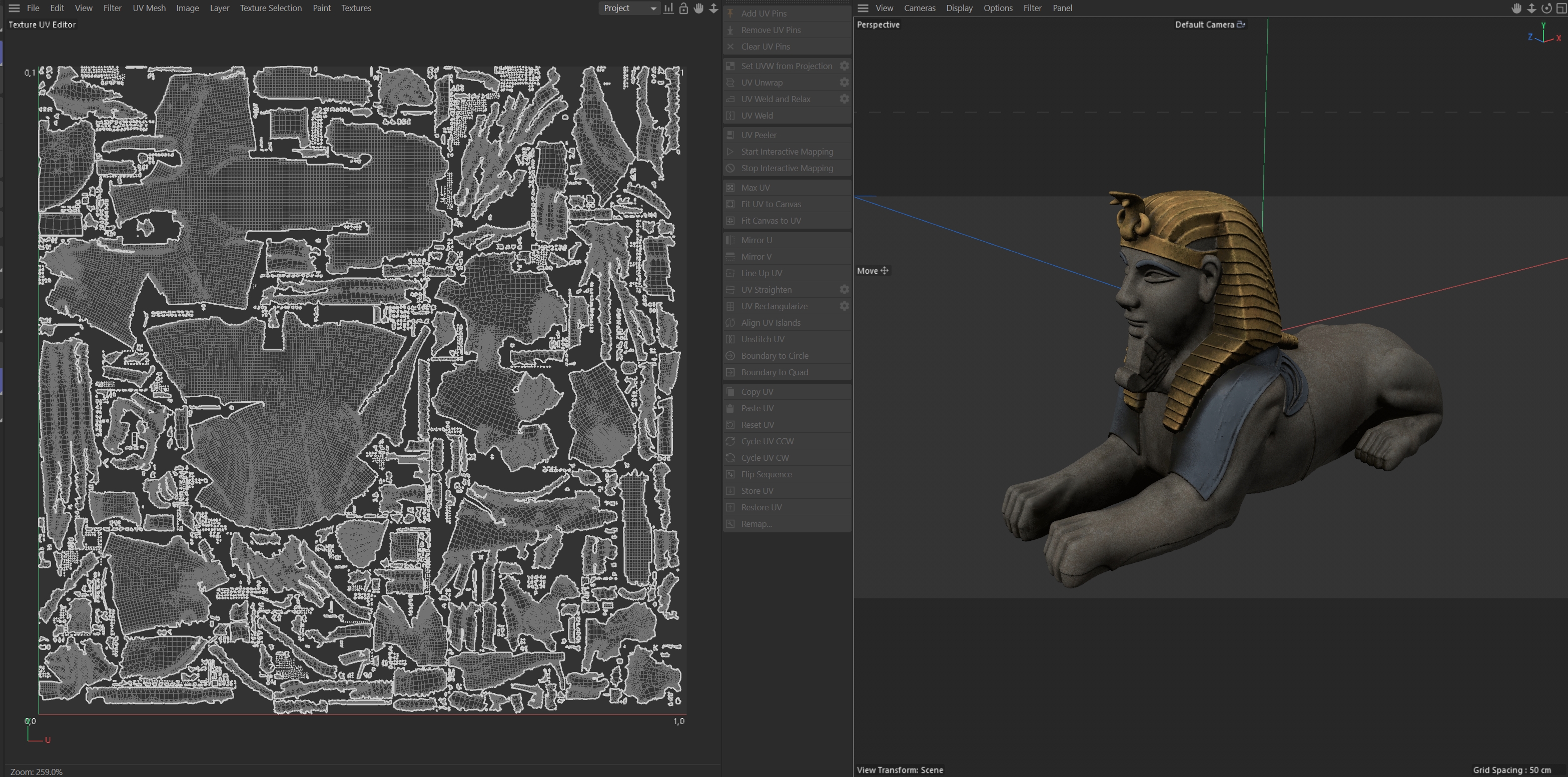Viewport: 1568px width, 777px height.
Task: Open the UV editor hamburger menu icon
Action: [14, 8]
